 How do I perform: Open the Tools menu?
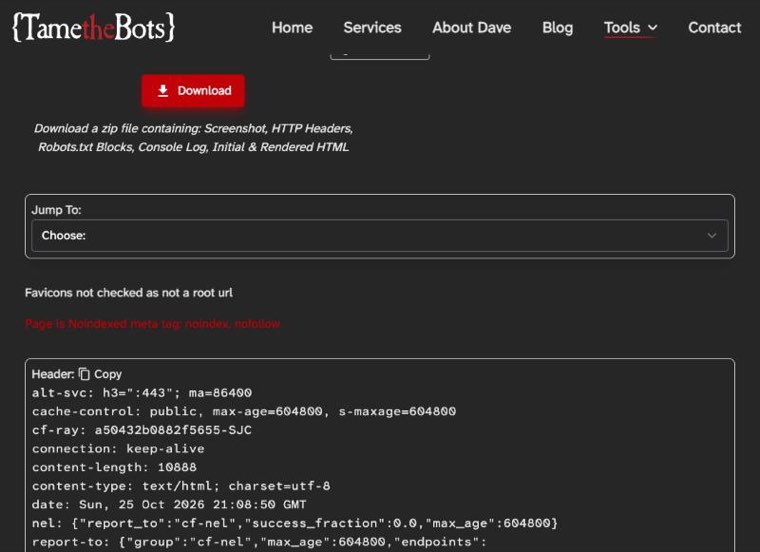pos(630,28)
